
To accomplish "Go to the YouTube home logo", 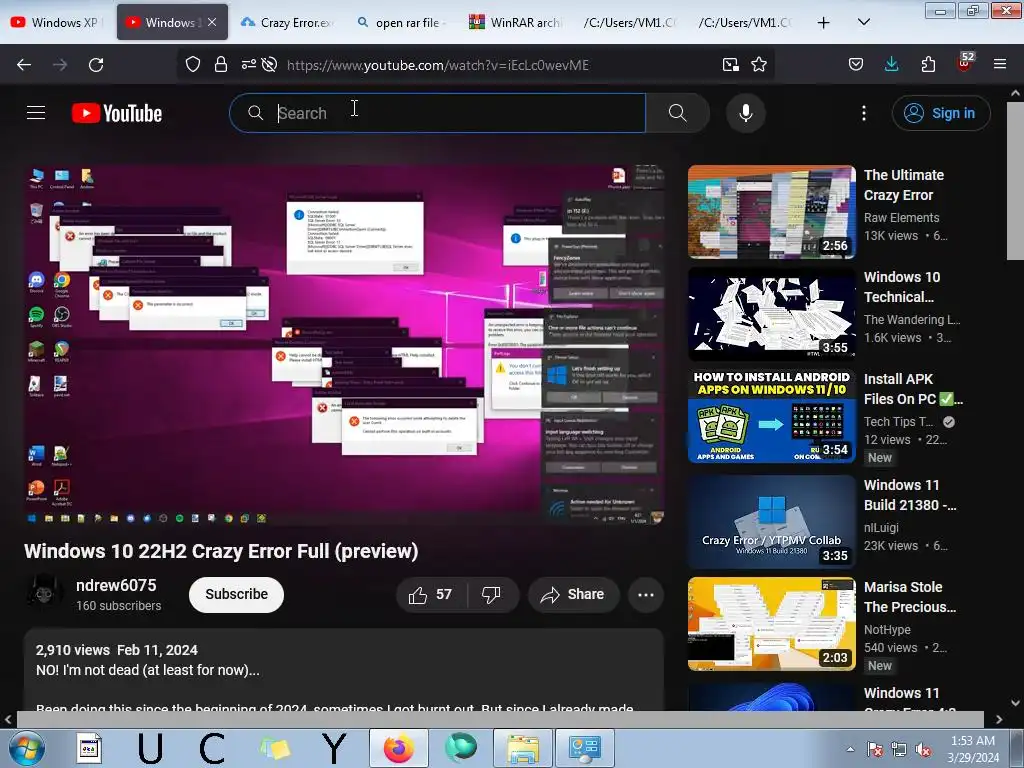I will click(x=117, y=113).
